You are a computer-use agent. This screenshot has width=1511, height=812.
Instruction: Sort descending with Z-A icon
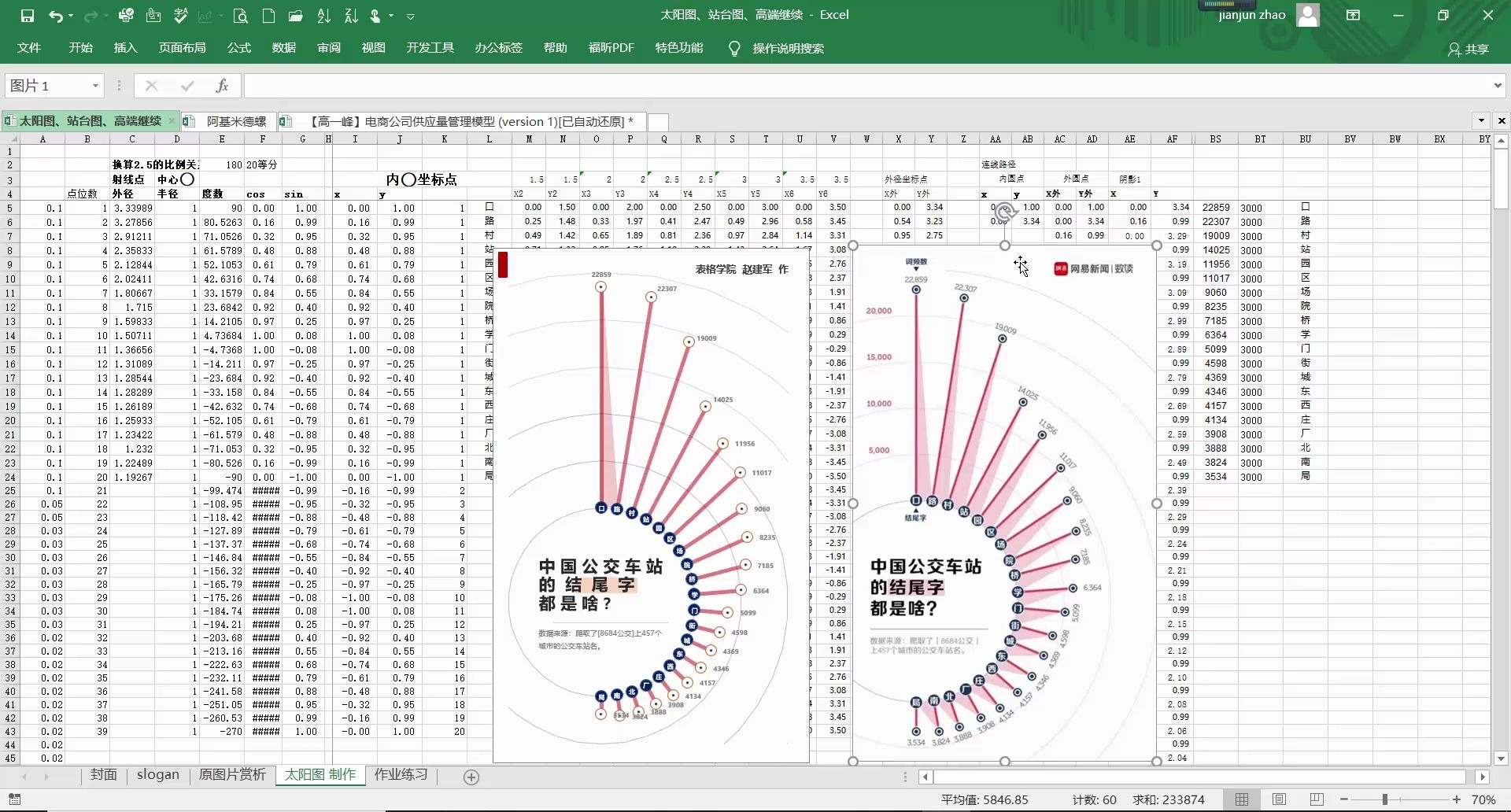(351, 16)
